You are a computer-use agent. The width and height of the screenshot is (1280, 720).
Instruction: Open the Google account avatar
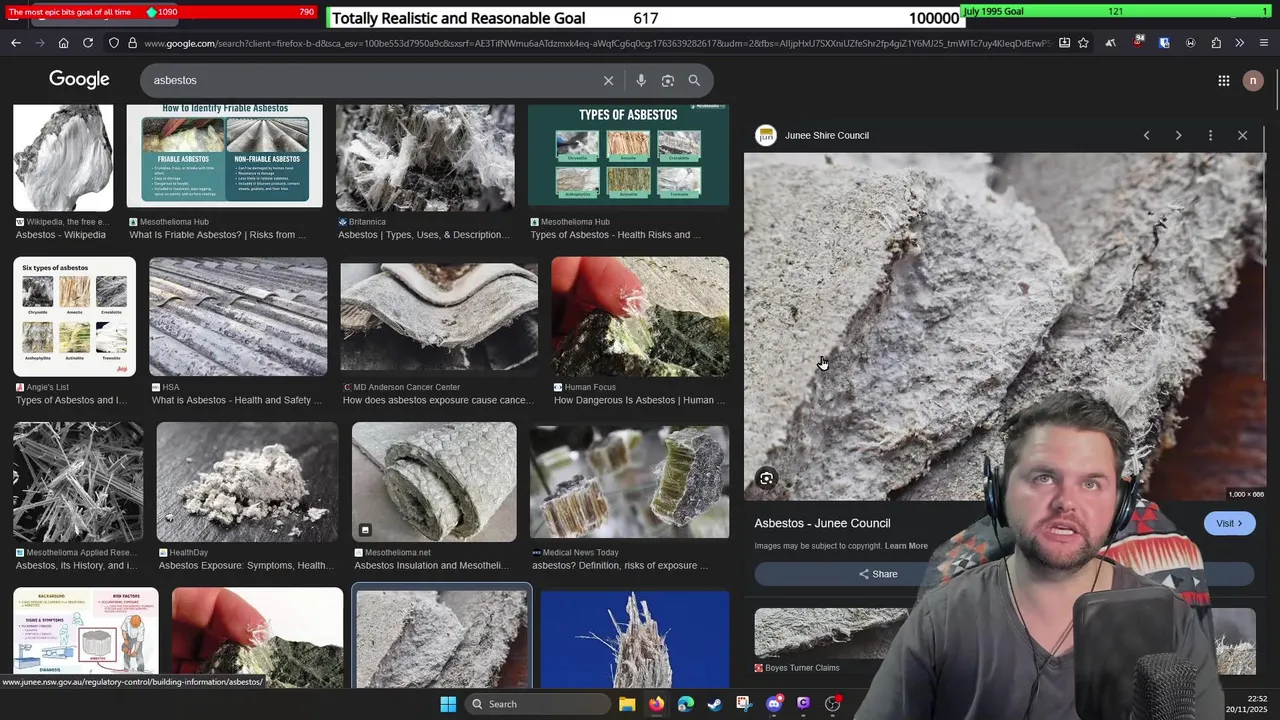pyautogui.click(x=1253, y=81)
